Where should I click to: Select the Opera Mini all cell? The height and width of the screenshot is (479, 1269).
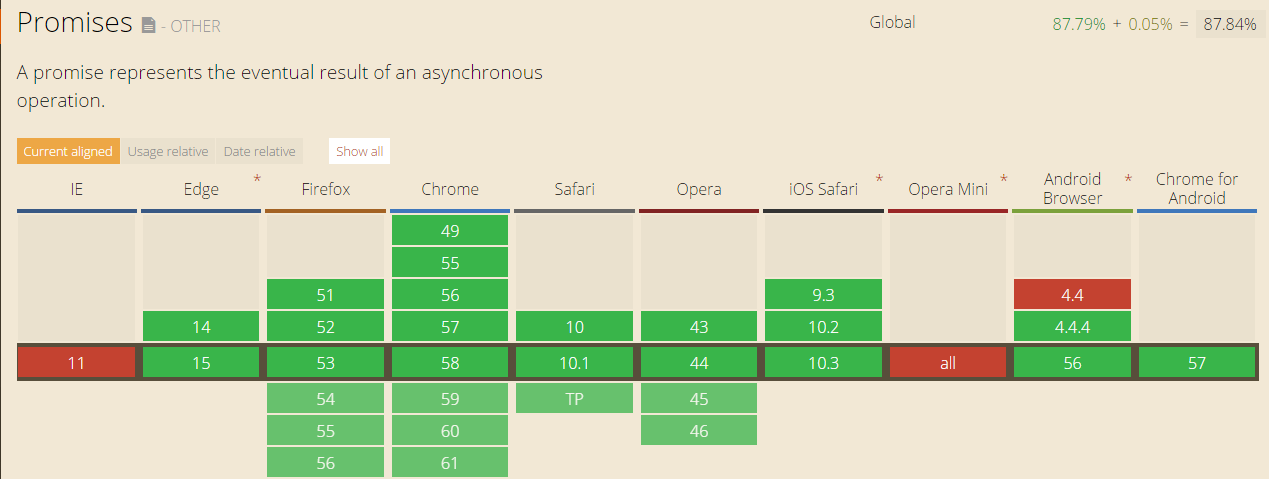click(948, 363)
